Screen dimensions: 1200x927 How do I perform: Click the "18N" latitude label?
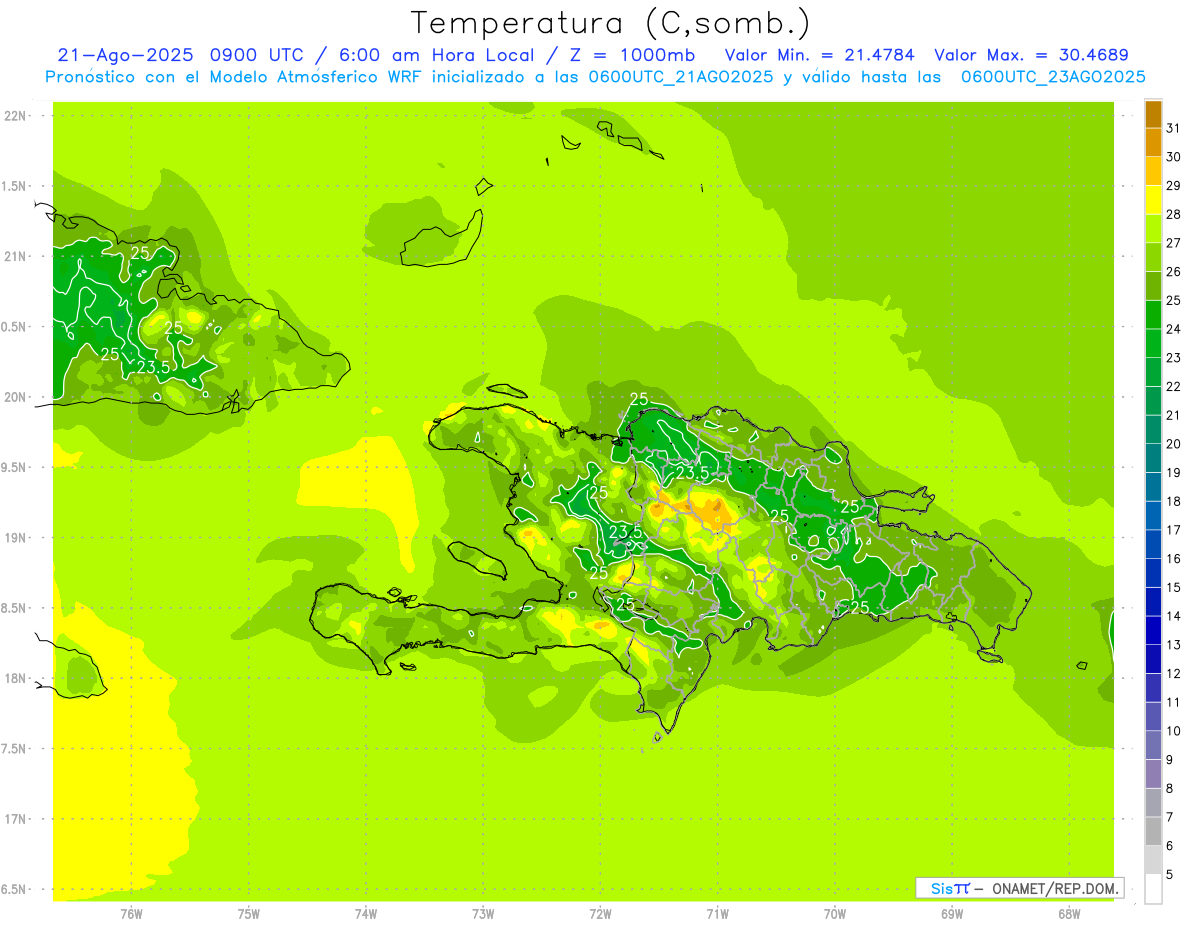[15, 679]
